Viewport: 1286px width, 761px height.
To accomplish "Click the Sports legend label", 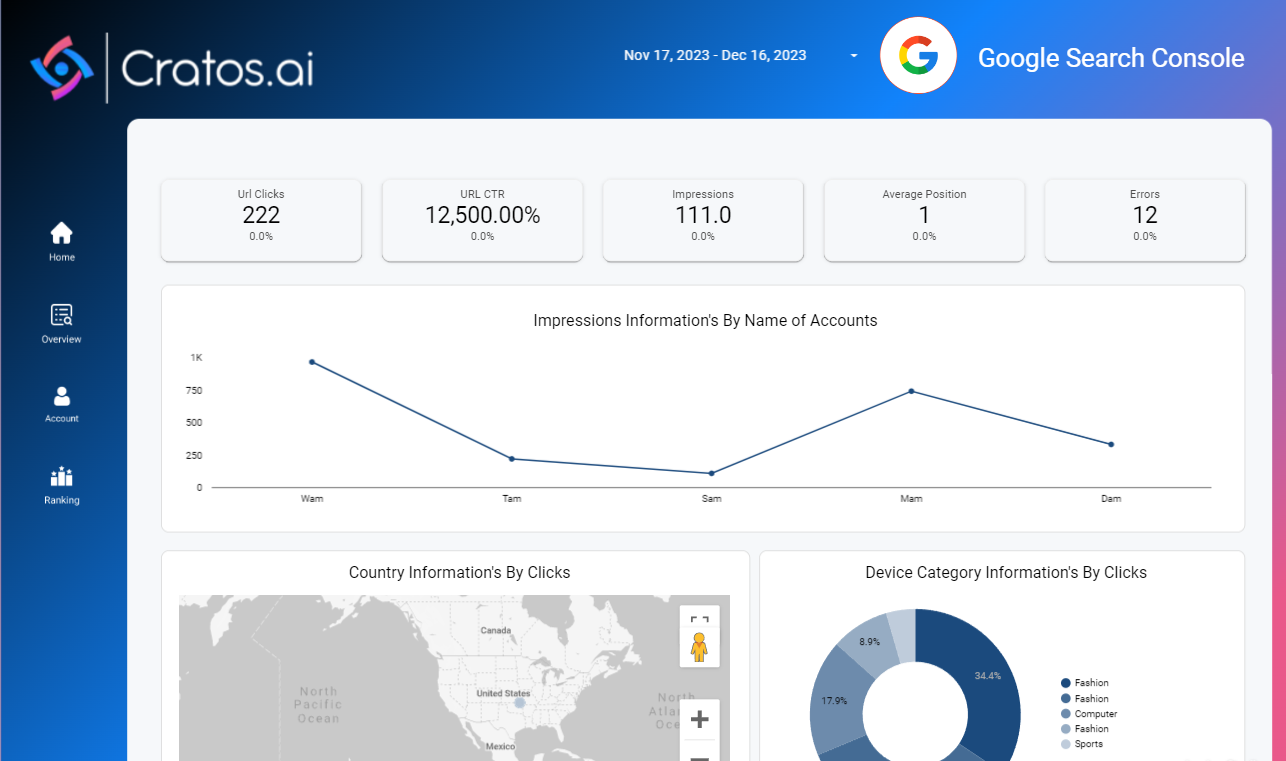I will pos(1089,744).
